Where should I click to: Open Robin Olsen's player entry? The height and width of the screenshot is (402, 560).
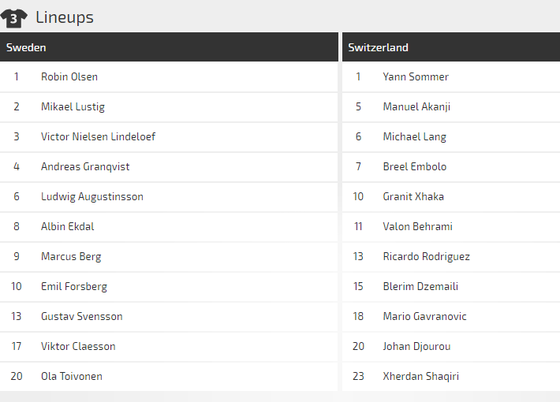[x=69, y=77]
